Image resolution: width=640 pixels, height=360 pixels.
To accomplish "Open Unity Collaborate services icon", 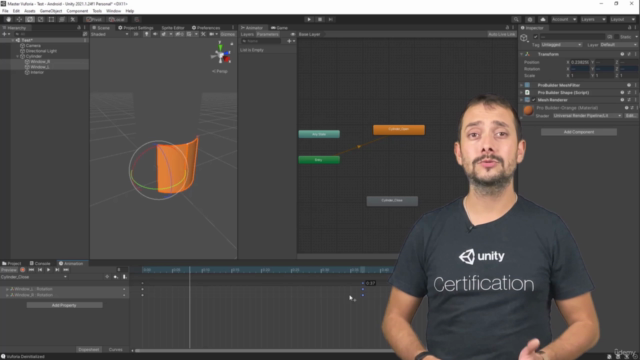I will coord(530,19).
